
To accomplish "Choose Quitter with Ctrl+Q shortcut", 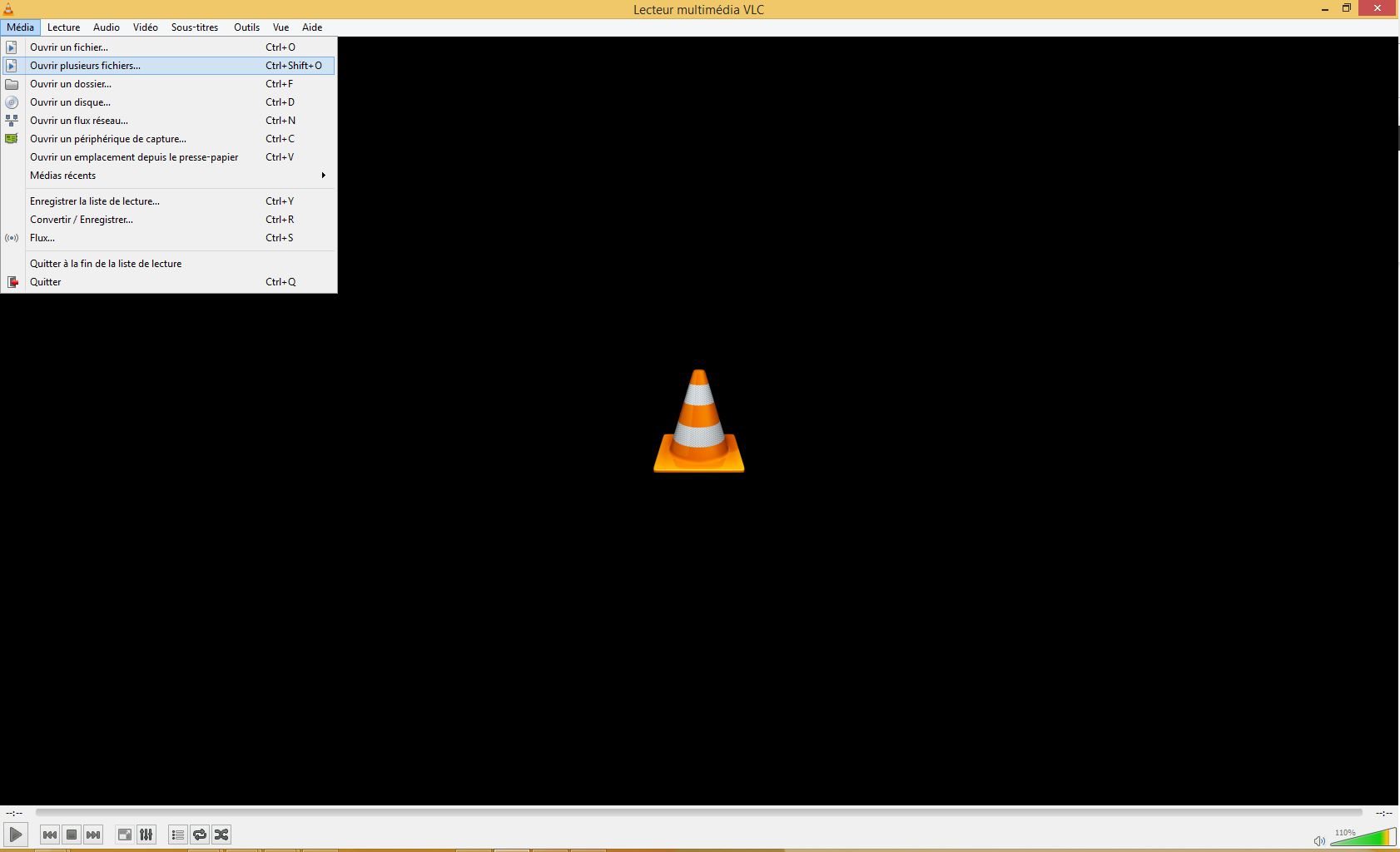I will (169, 282).
